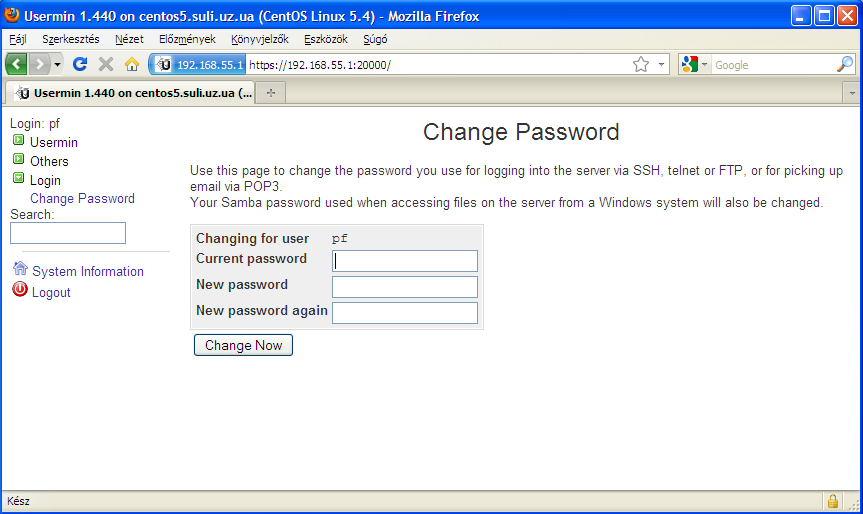Expand the Others category in the sidebar
This screenshot has width=863, height=514.
[x=18, y=160]
